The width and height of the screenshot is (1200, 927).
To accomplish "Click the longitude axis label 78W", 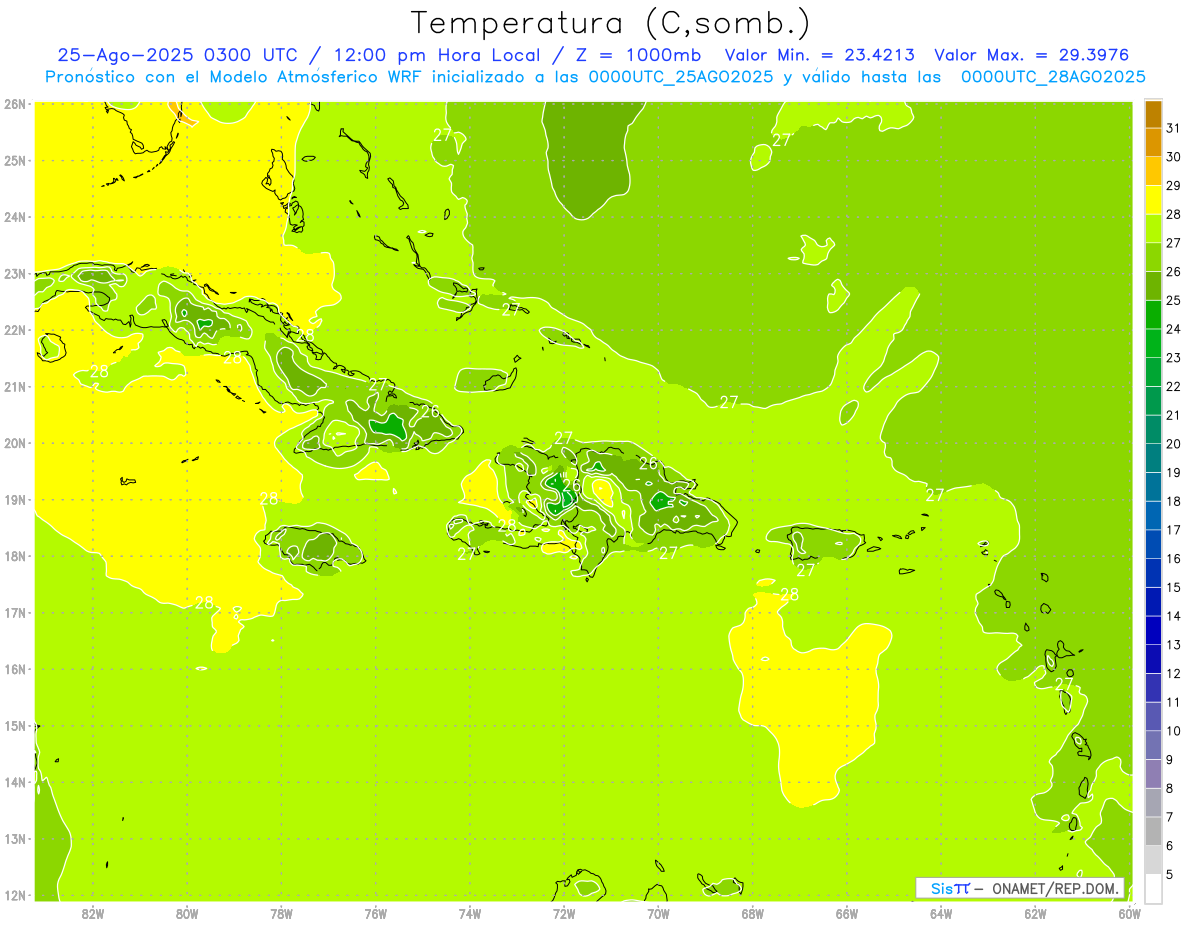I will (281, 913).
